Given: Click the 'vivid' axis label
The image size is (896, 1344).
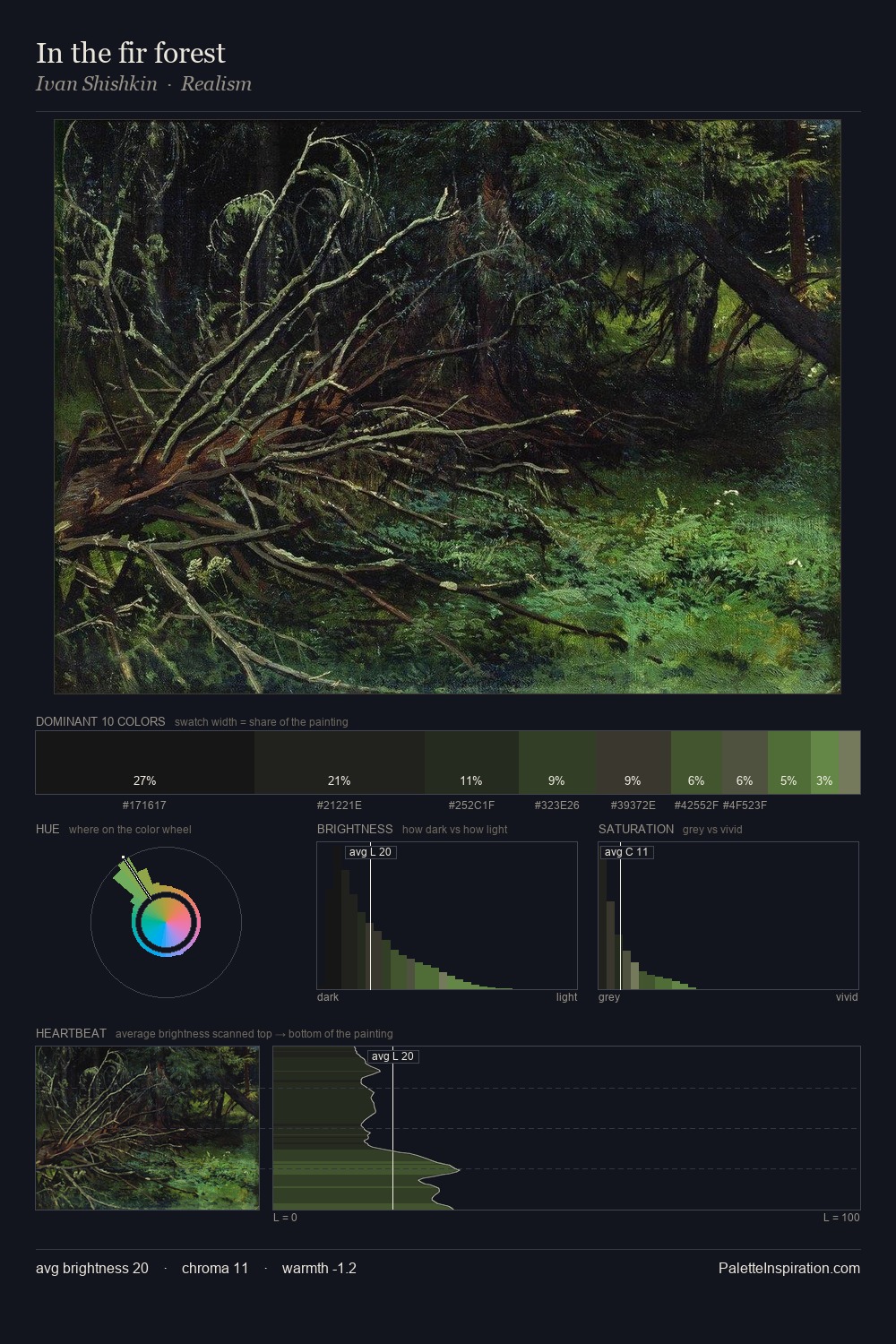Looking at the screenshot, I should (847, 997).
